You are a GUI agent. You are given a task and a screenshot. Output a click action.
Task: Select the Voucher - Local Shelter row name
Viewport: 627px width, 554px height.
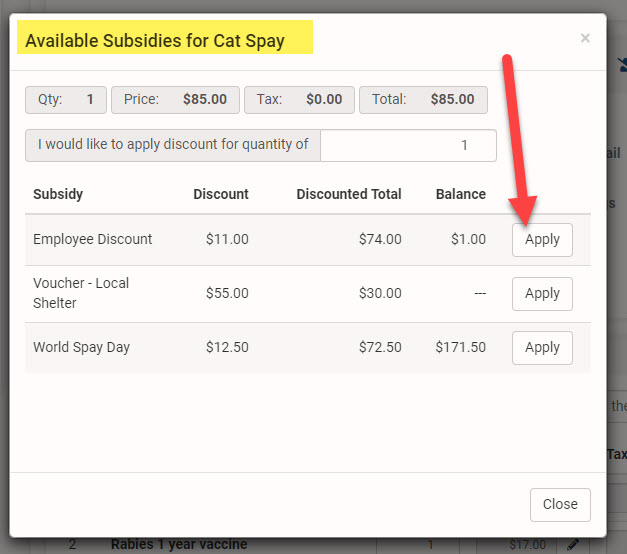point(81,293)
